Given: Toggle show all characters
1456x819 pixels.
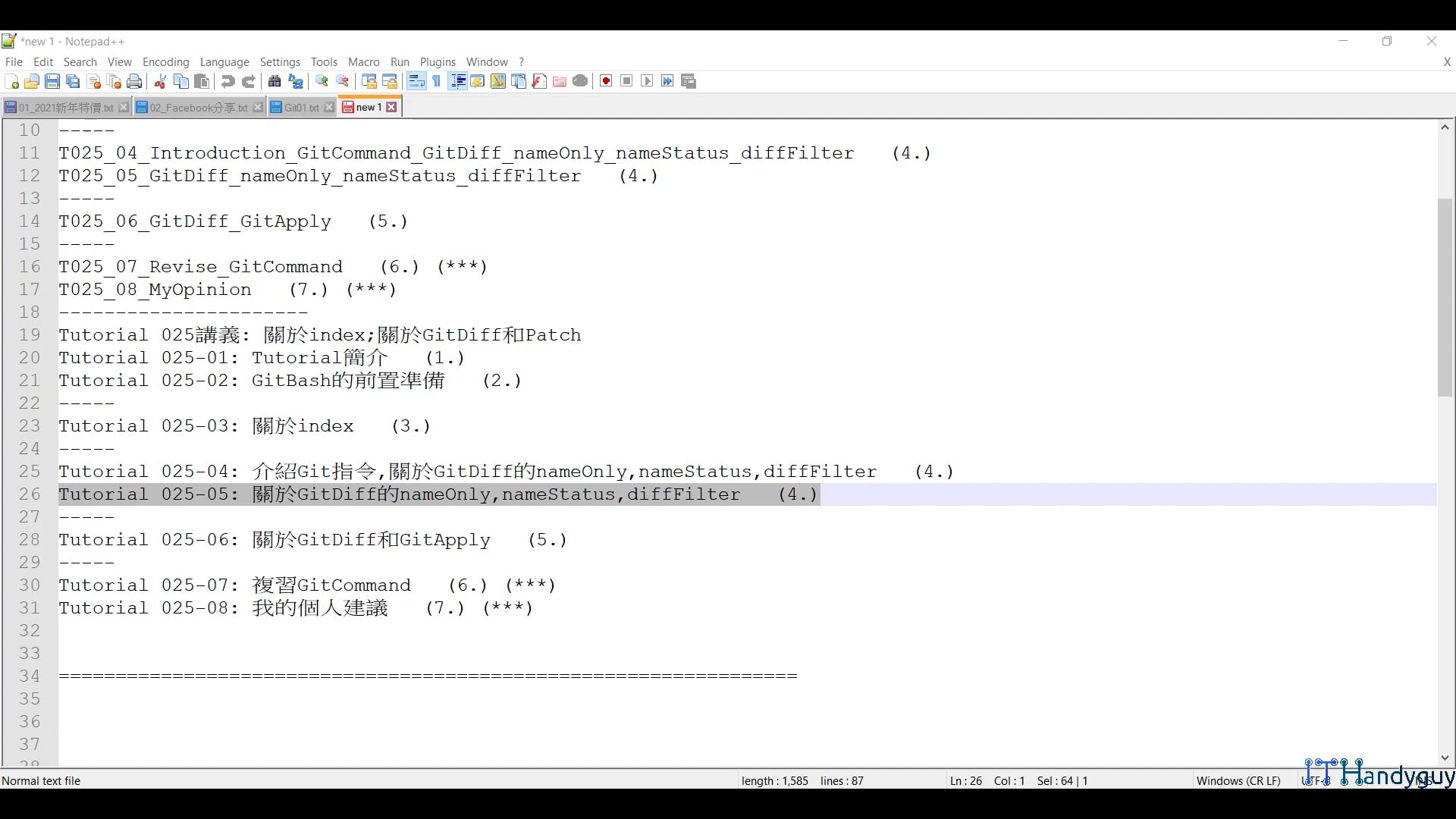Looking at the screenshot, I should (437, 81).
